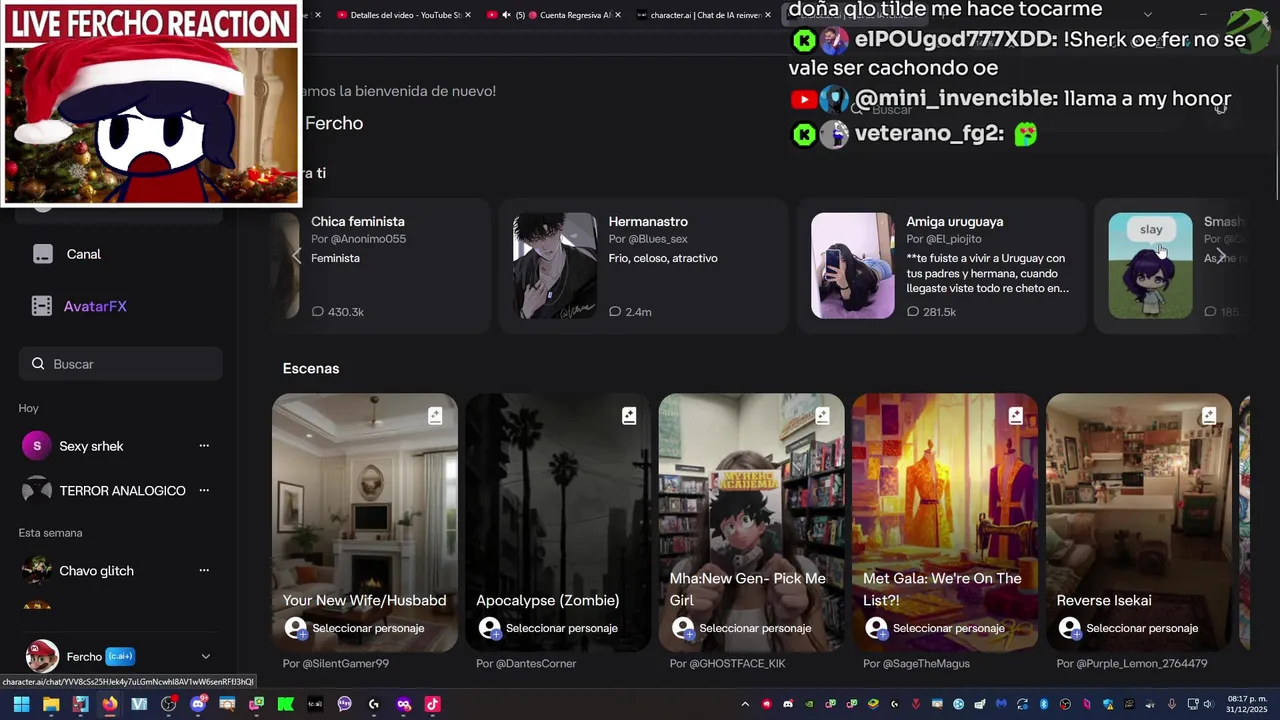Open the volume control in tray
Viewport: 1280px width, 720px height.
(1208, 704)
